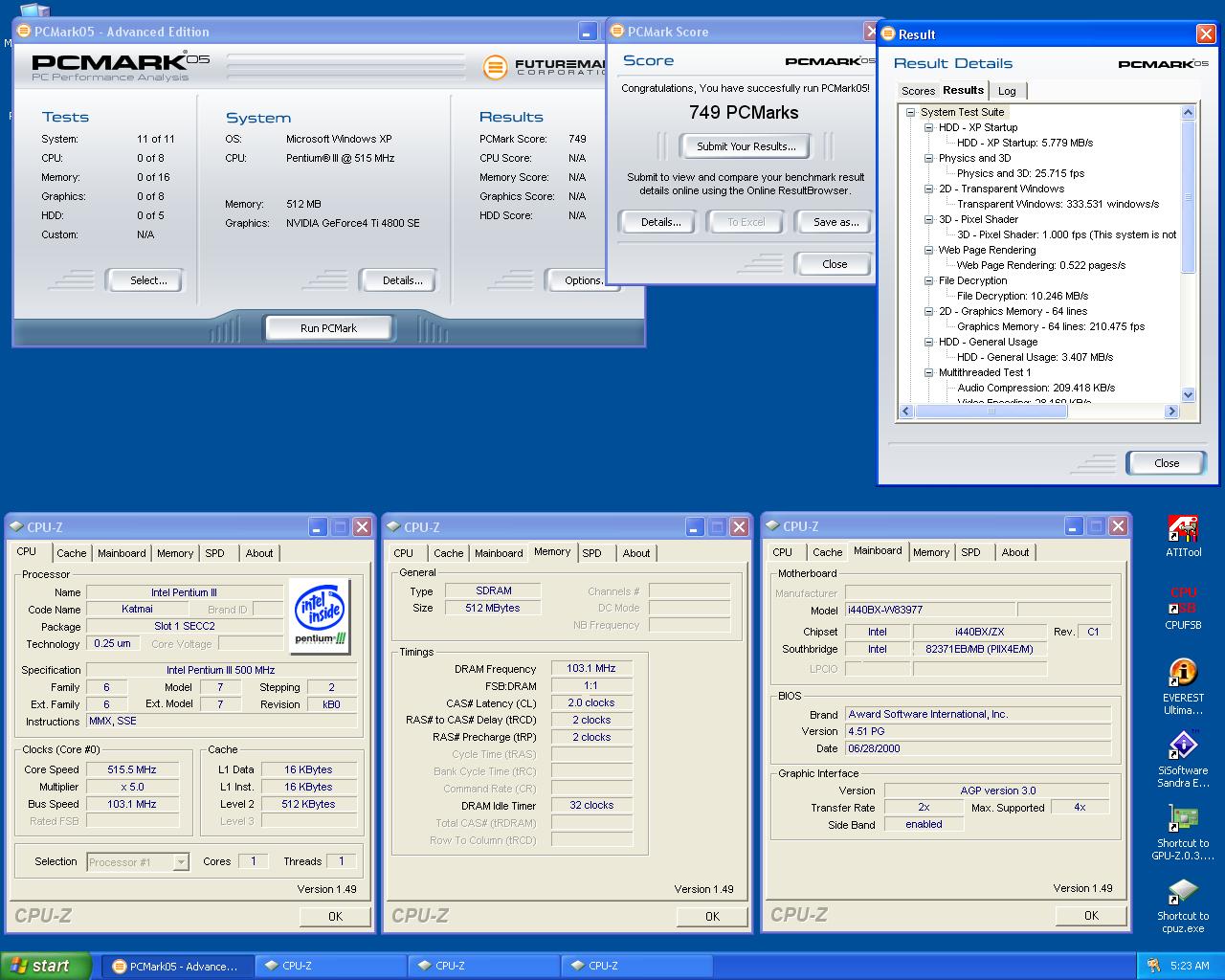Open EVEREST Ultimate desktop icon
This screenshot has width=1225, height=980.
[1183, 685]
